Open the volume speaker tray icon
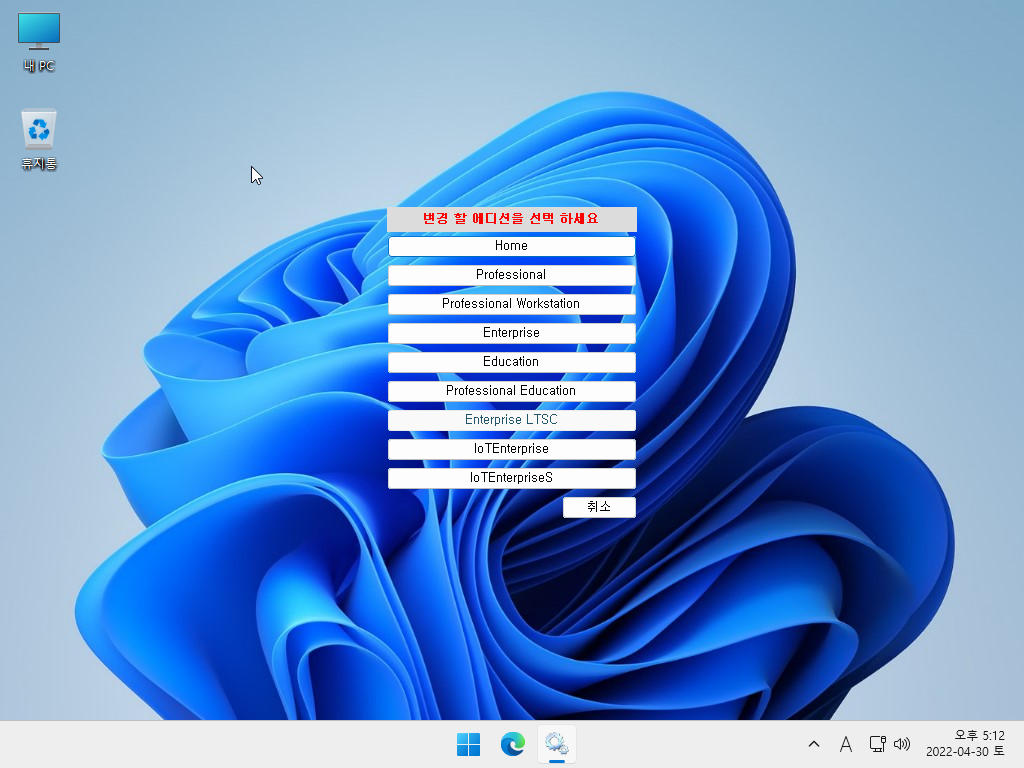The image size is (1024, 768). (902, 744)
